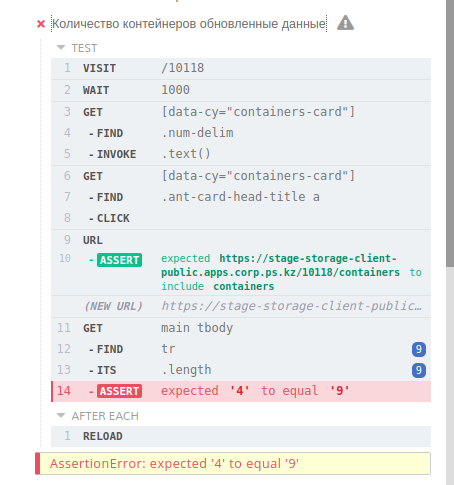Image resolution: width=454 pixels, height=485 pixels.
Task: Click the red failed ASSERT badge
Action: pyautogui.click(x=119, y=391)
